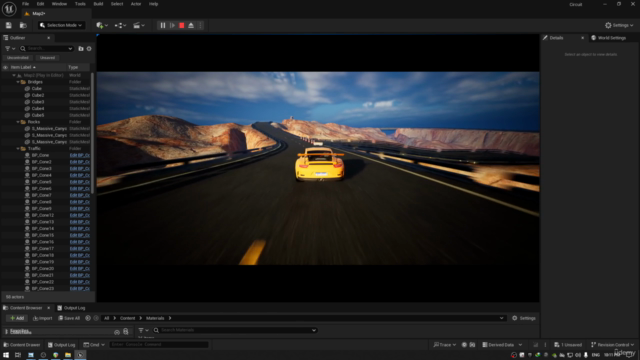
Task: Collapse the Rocks folder
Action: 18,122
